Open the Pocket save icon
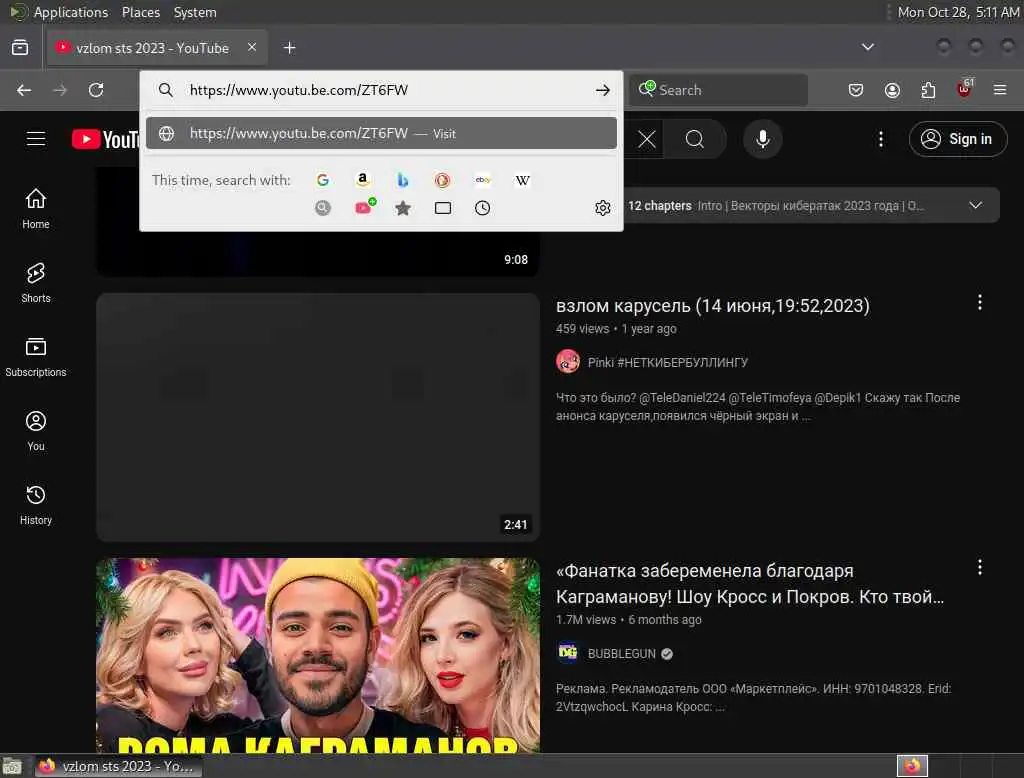Image resolution: width=1024 pixels, height=778 pixels. [x=856, y=90]
